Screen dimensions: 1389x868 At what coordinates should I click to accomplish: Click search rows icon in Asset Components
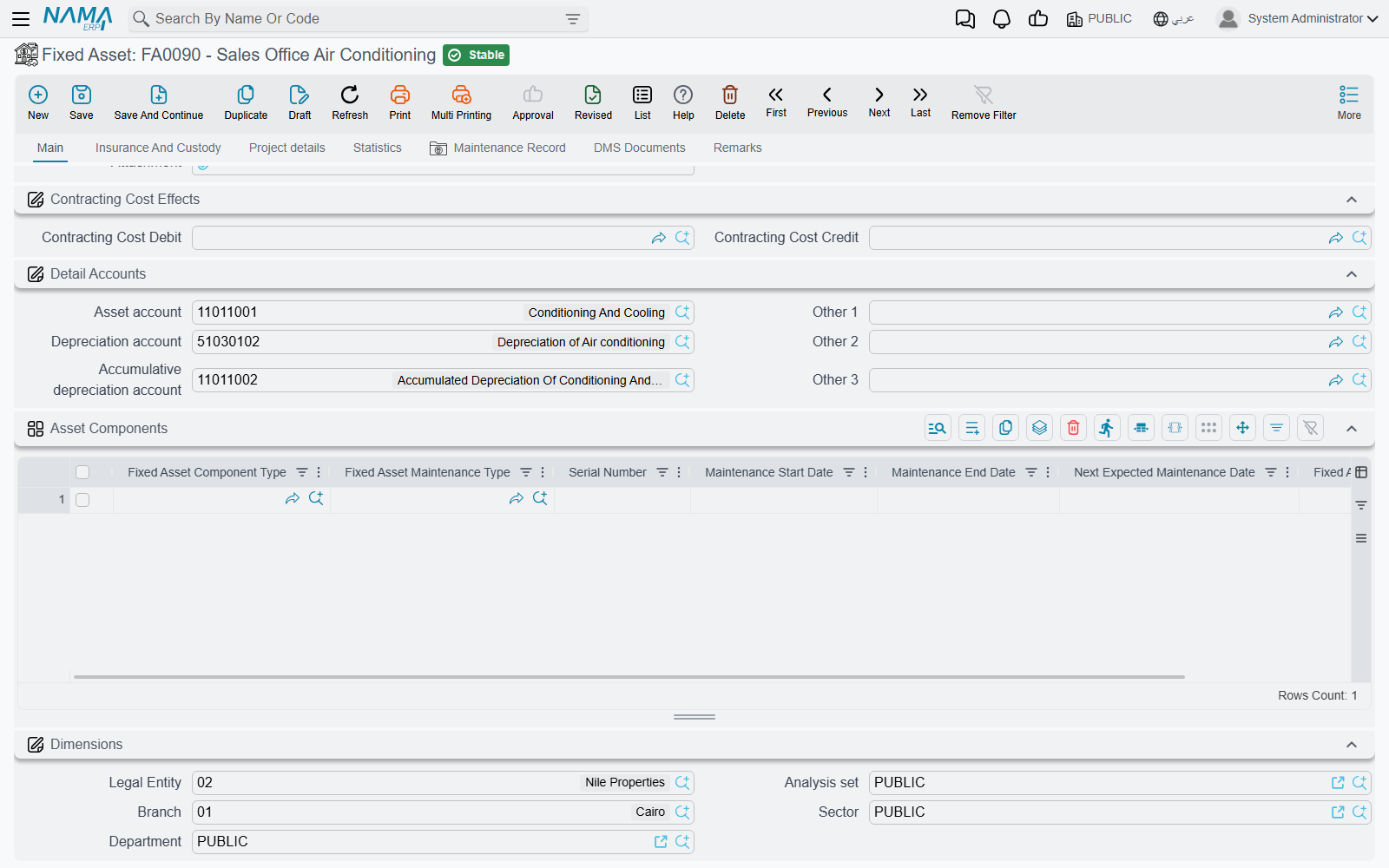938,428
